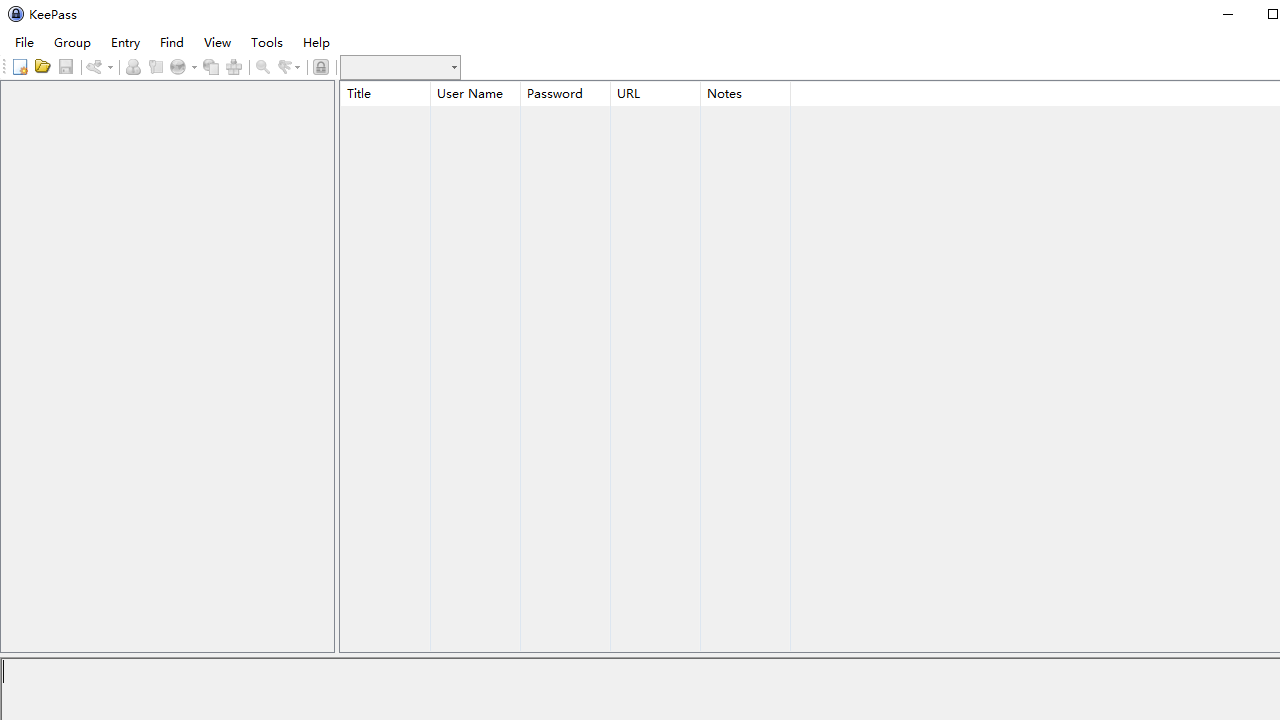The image size is (1280, 720).
Task: Click the Open URL globe icon
Action: coord(178,67)
